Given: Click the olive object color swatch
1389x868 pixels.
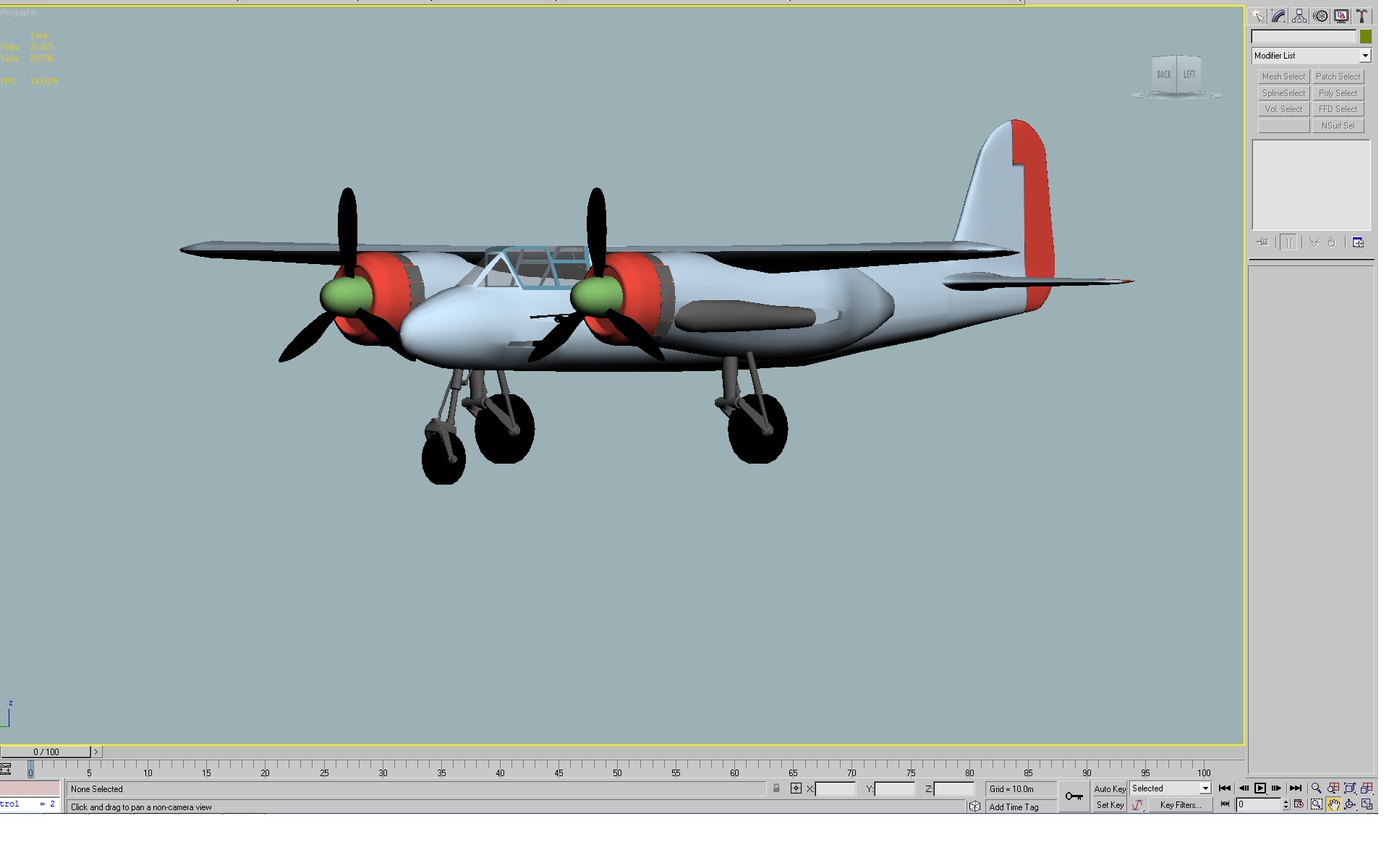Looking at the screenshot, I should 1365,36.
